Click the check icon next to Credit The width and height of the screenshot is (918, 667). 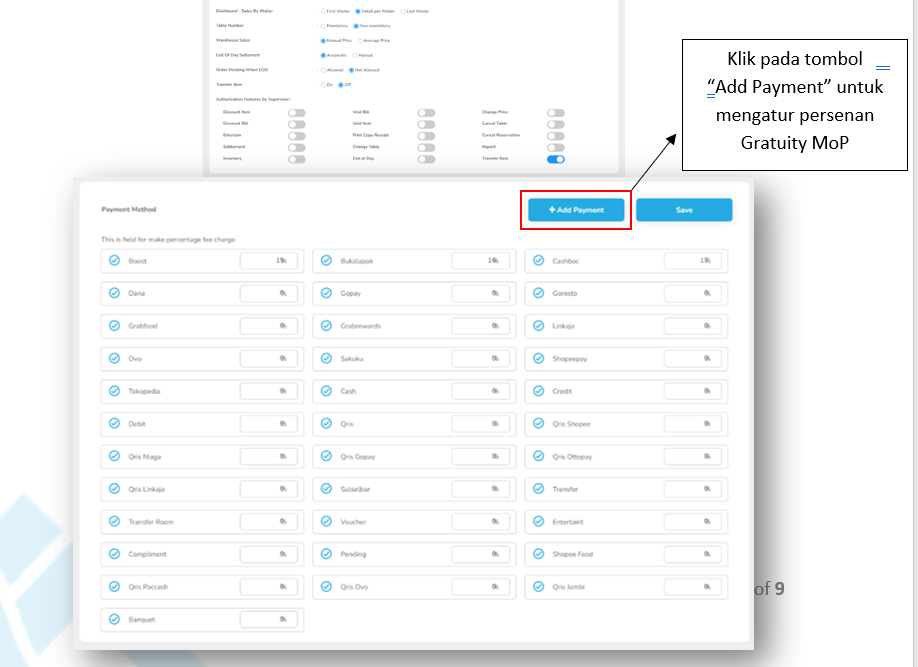click(x=538, y=391)
